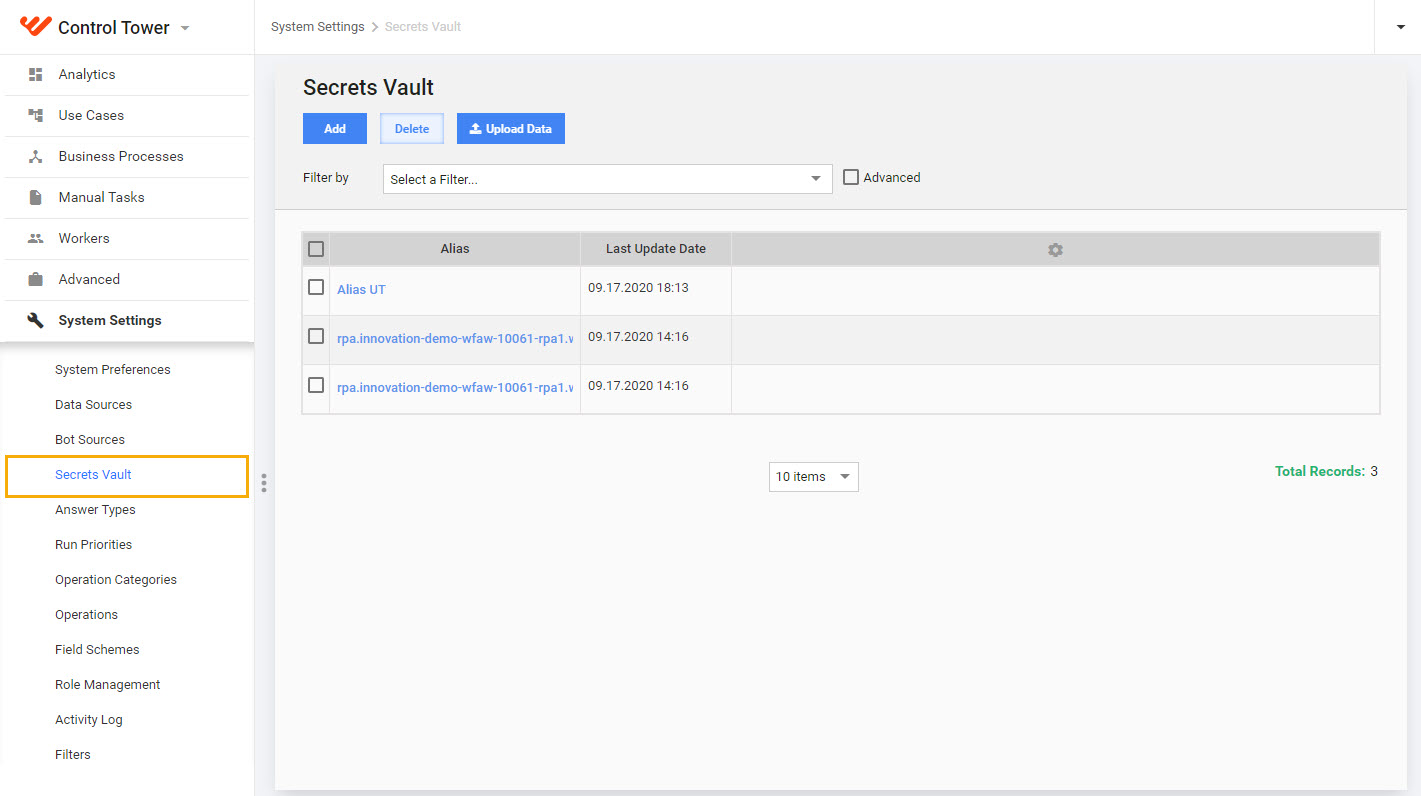This screenshot has width=1421, height=796.
Task: Click the Use Cases sidebar icon
Action: [36, 115]
